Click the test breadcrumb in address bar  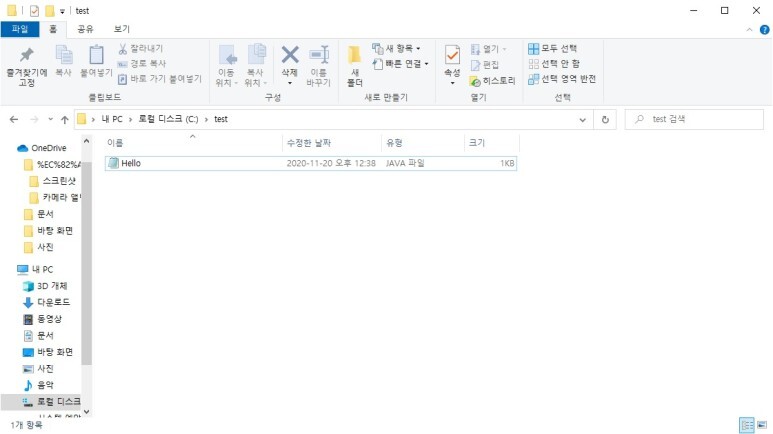(221, 119)
